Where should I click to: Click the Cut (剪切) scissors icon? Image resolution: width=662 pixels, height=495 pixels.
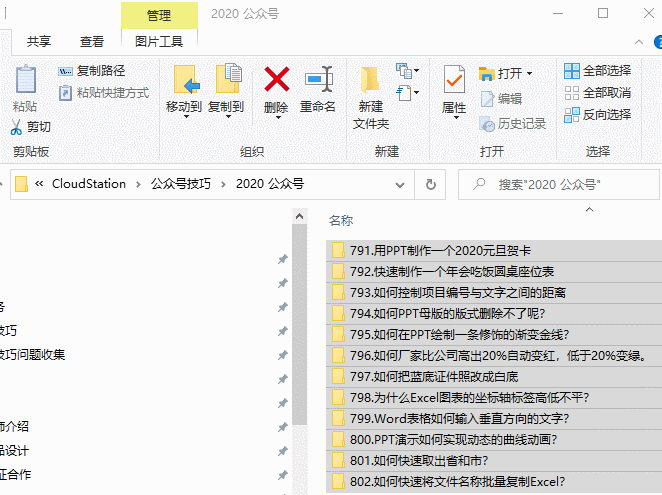point(16,127)
